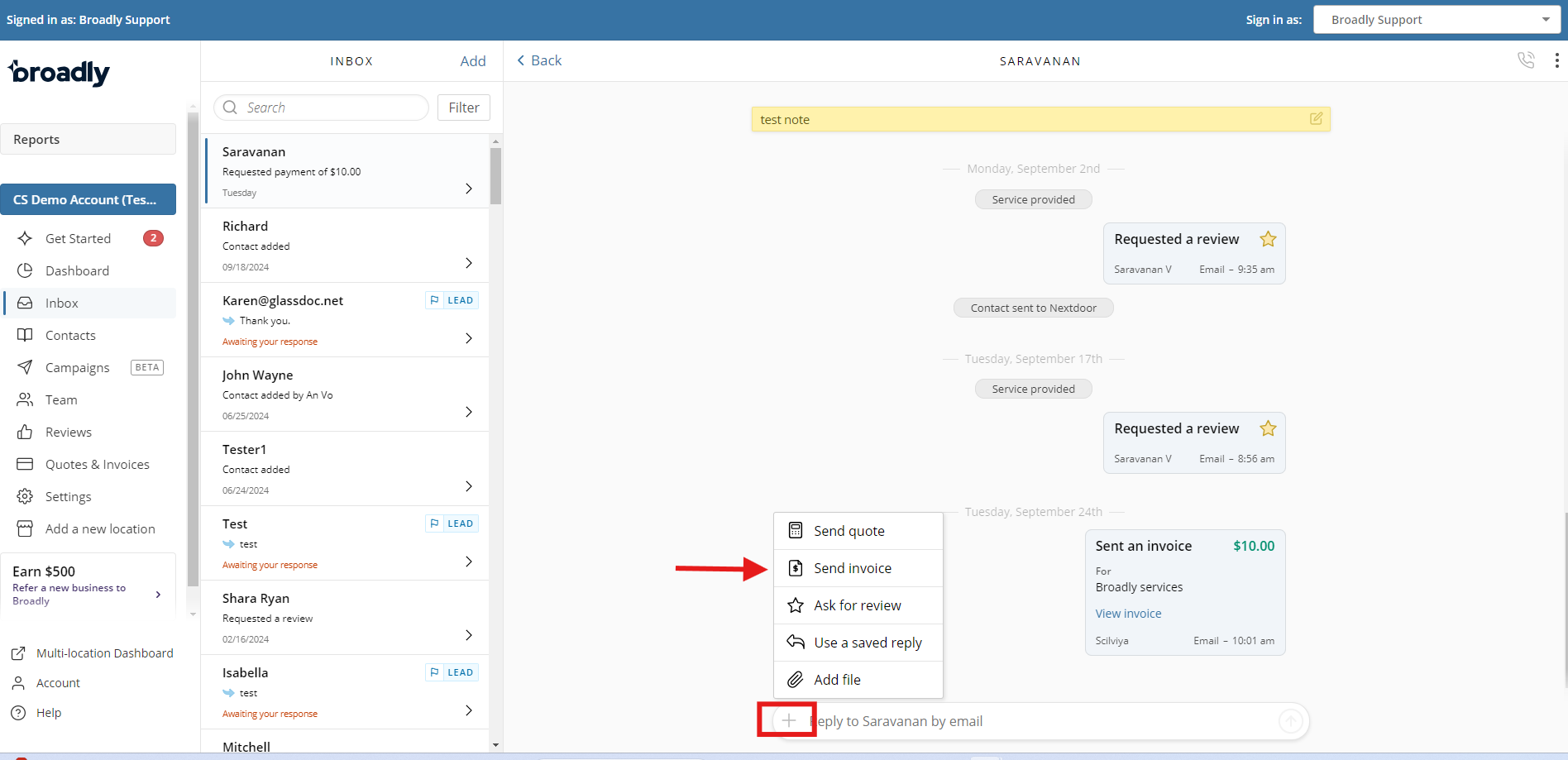Image resolution: width=1568 pixels, height=760 pixels.
Task: Click the BETA badge next to Campaigns
Action: 147,367
